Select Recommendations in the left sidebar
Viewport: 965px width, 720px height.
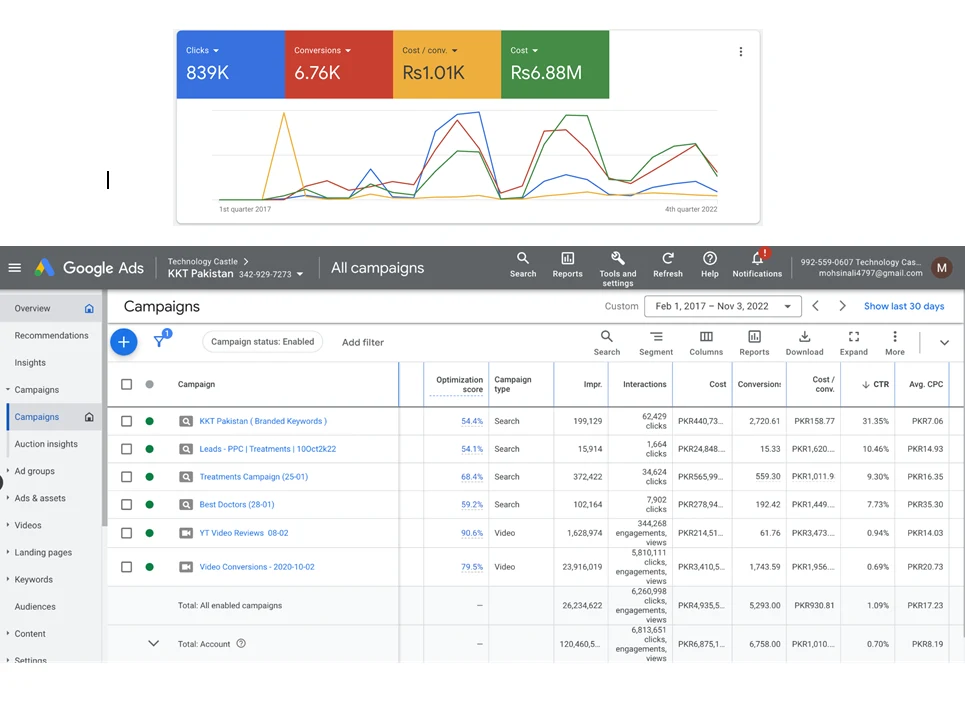[52, 336]
